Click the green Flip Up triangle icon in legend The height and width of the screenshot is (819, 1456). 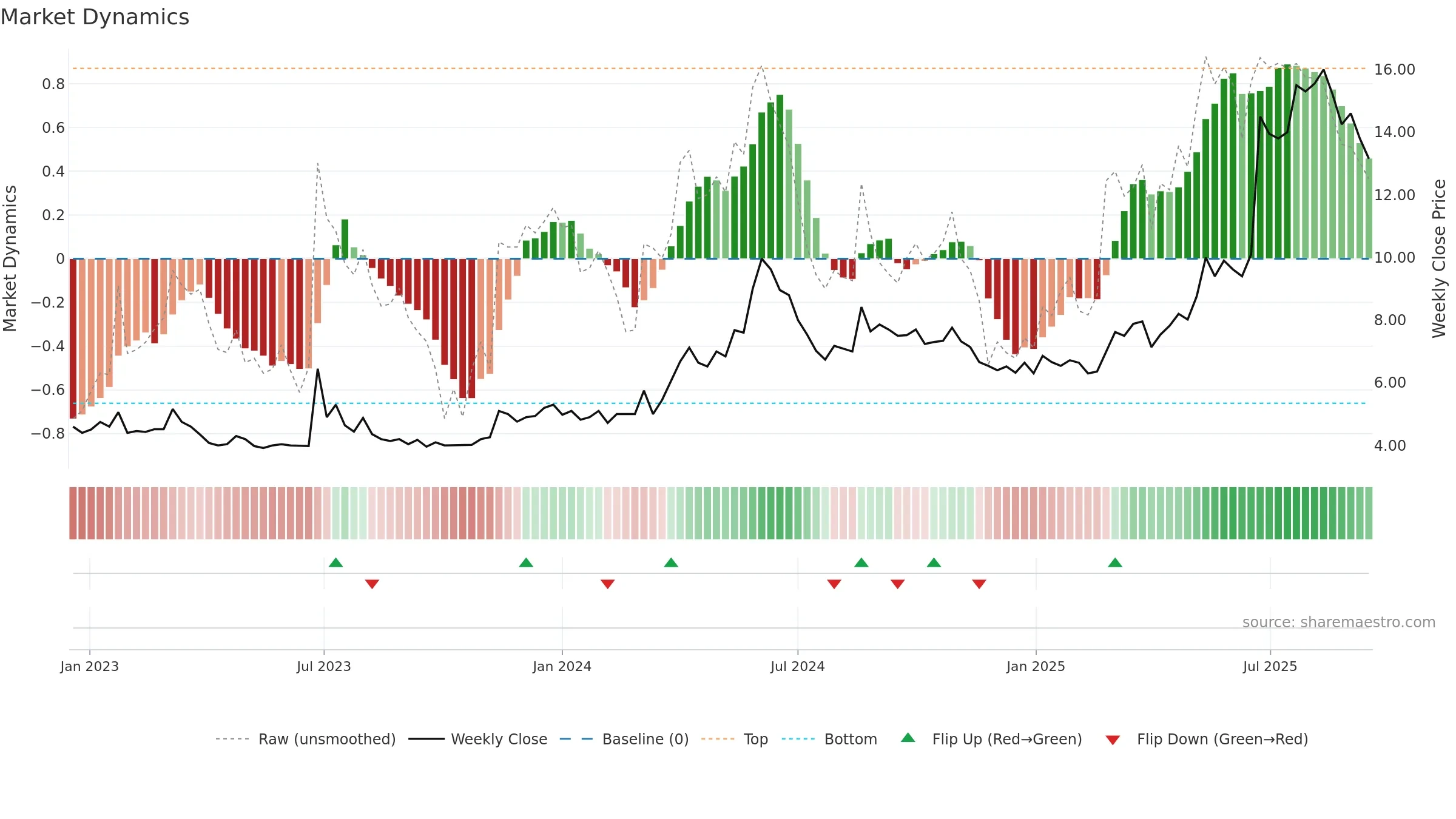click(908, 738)
